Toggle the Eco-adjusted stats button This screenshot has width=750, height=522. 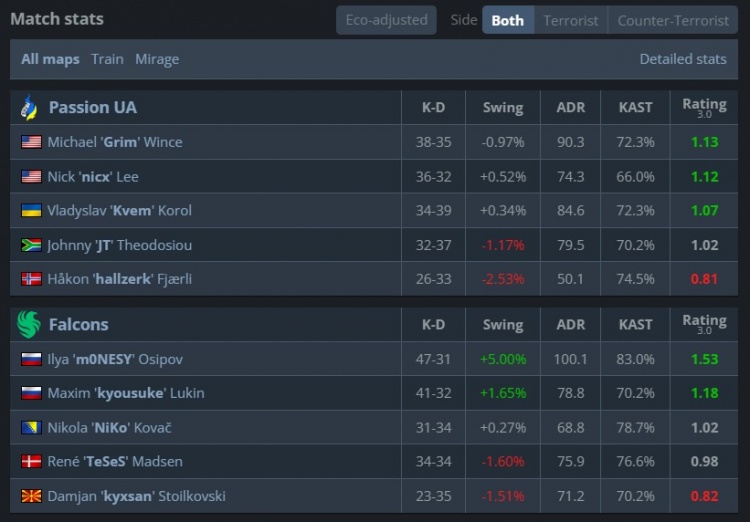click(386, 20)
